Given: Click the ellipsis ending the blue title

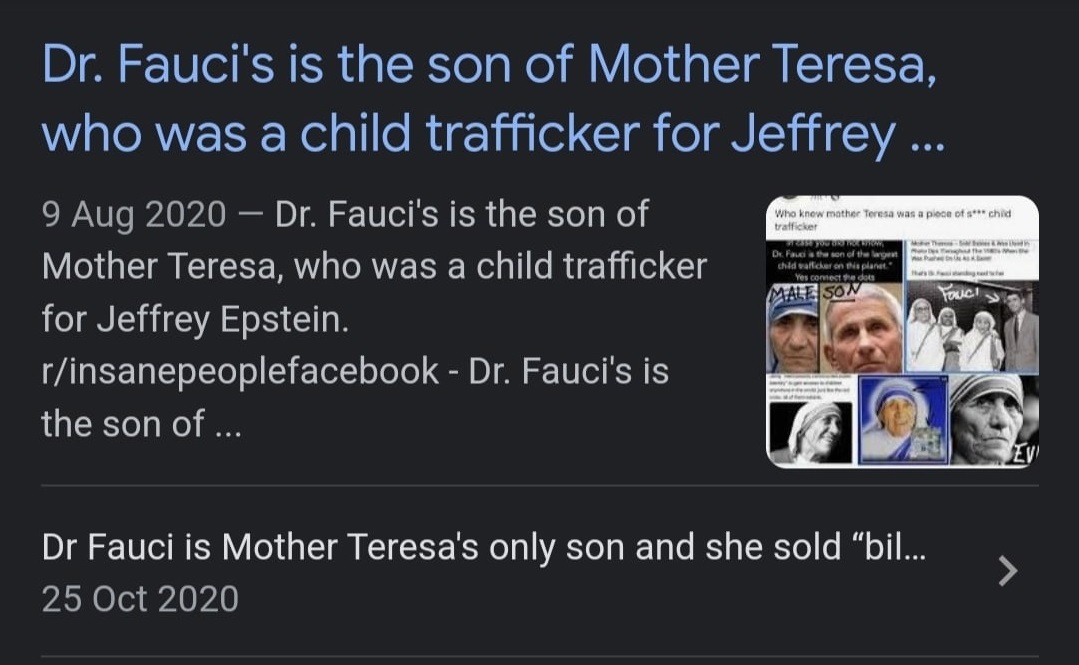Looking at the screenshot, I should 926,138.
